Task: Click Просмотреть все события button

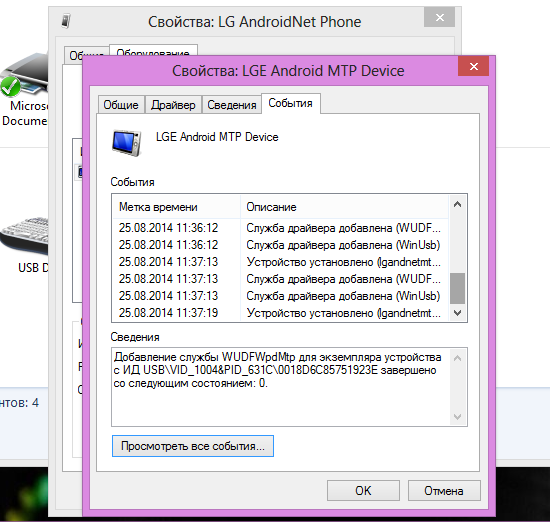Action: (193, 446)
